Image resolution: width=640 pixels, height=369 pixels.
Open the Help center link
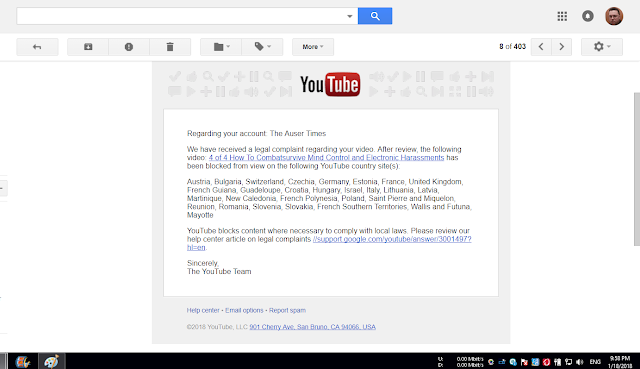point(203,310)
